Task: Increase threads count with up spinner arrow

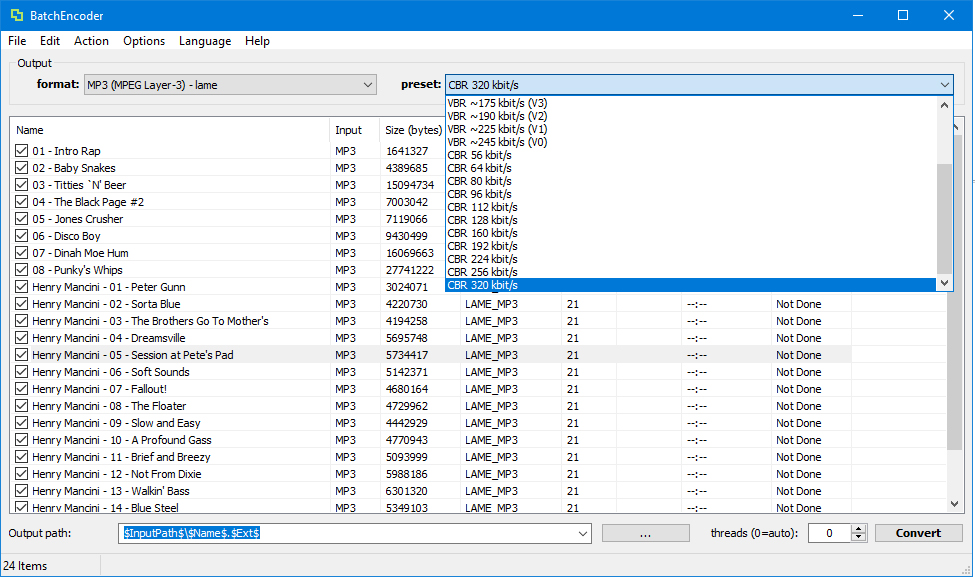Action: click(x=859, y=529)
